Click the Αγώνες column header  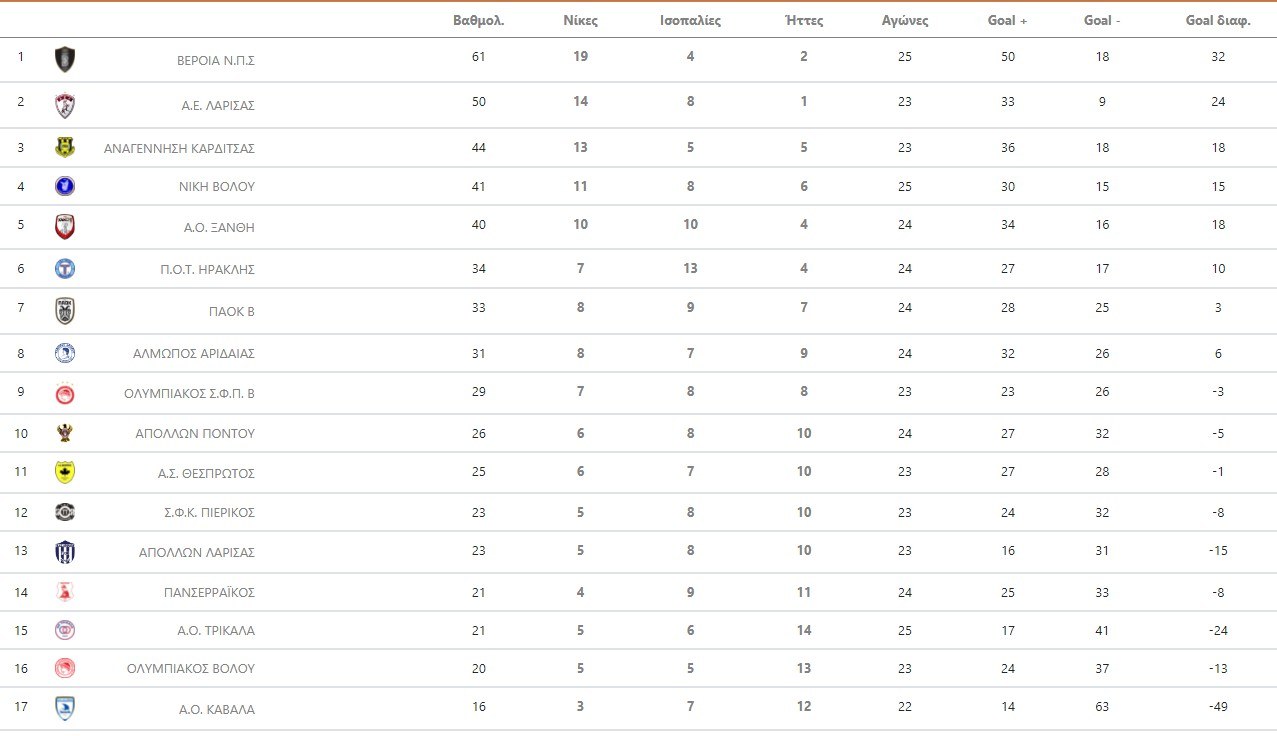(905, 20)
